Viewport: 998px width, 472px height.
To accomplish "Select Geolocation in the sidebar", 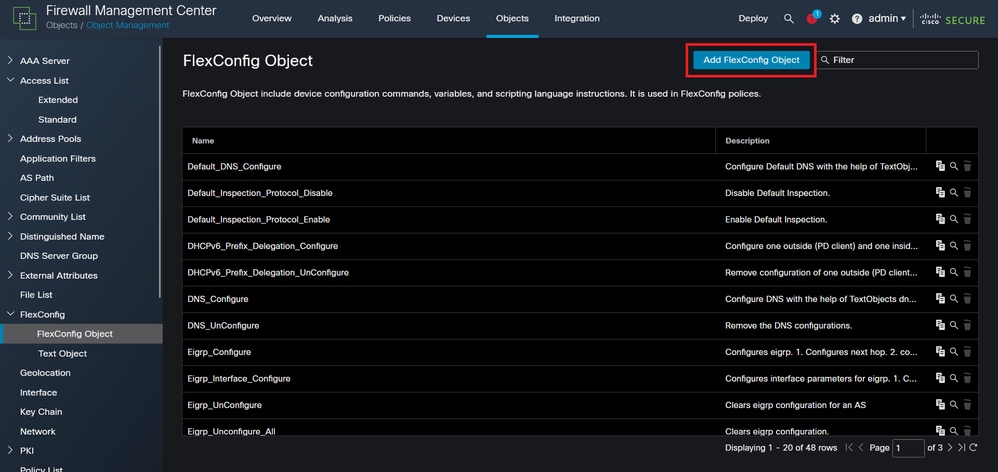I will [x=45, y=373].
